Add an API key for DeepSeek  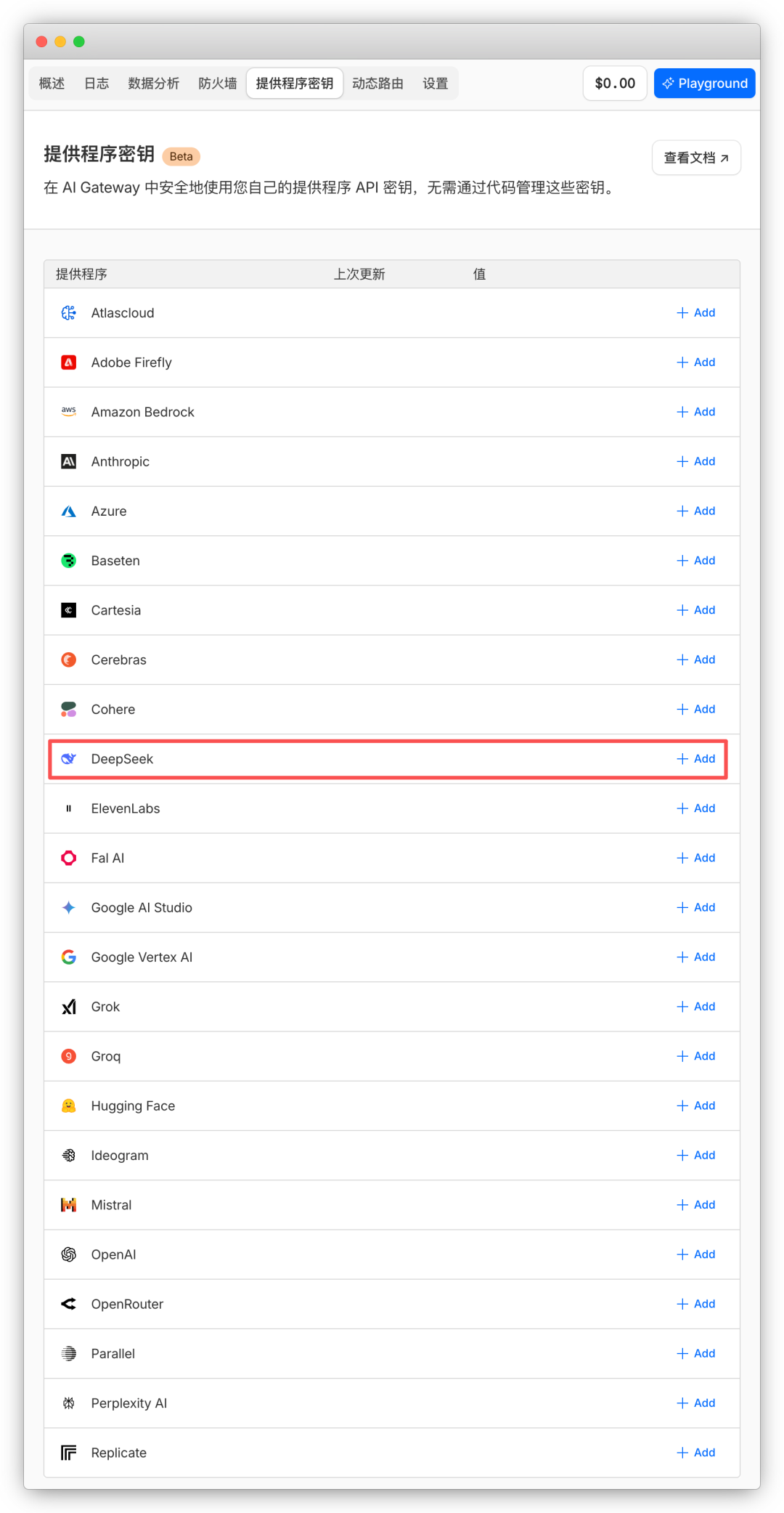tap(695, 758)
